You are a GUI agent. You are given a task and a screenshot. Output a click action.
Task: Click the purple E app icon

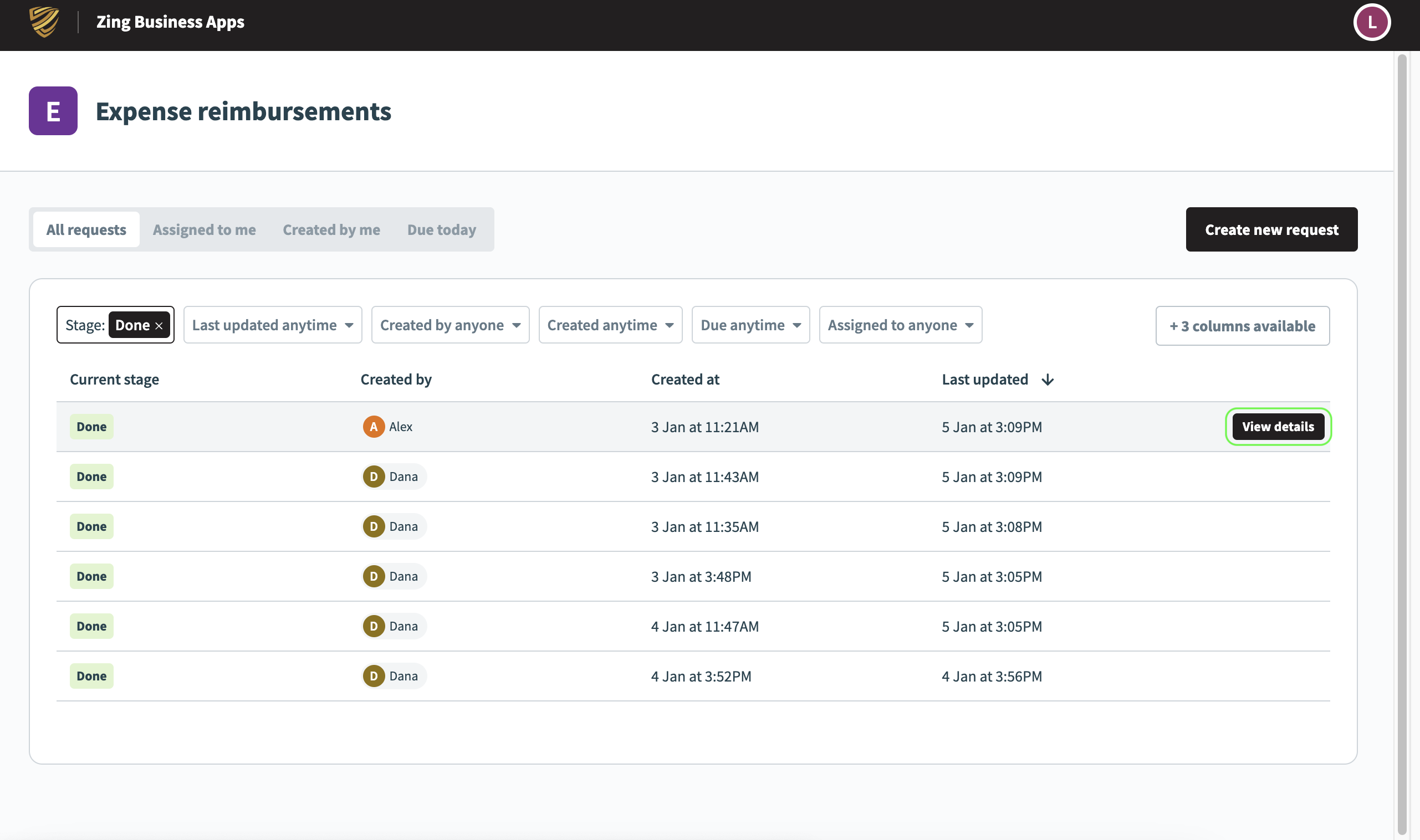[x=53, y=111]
